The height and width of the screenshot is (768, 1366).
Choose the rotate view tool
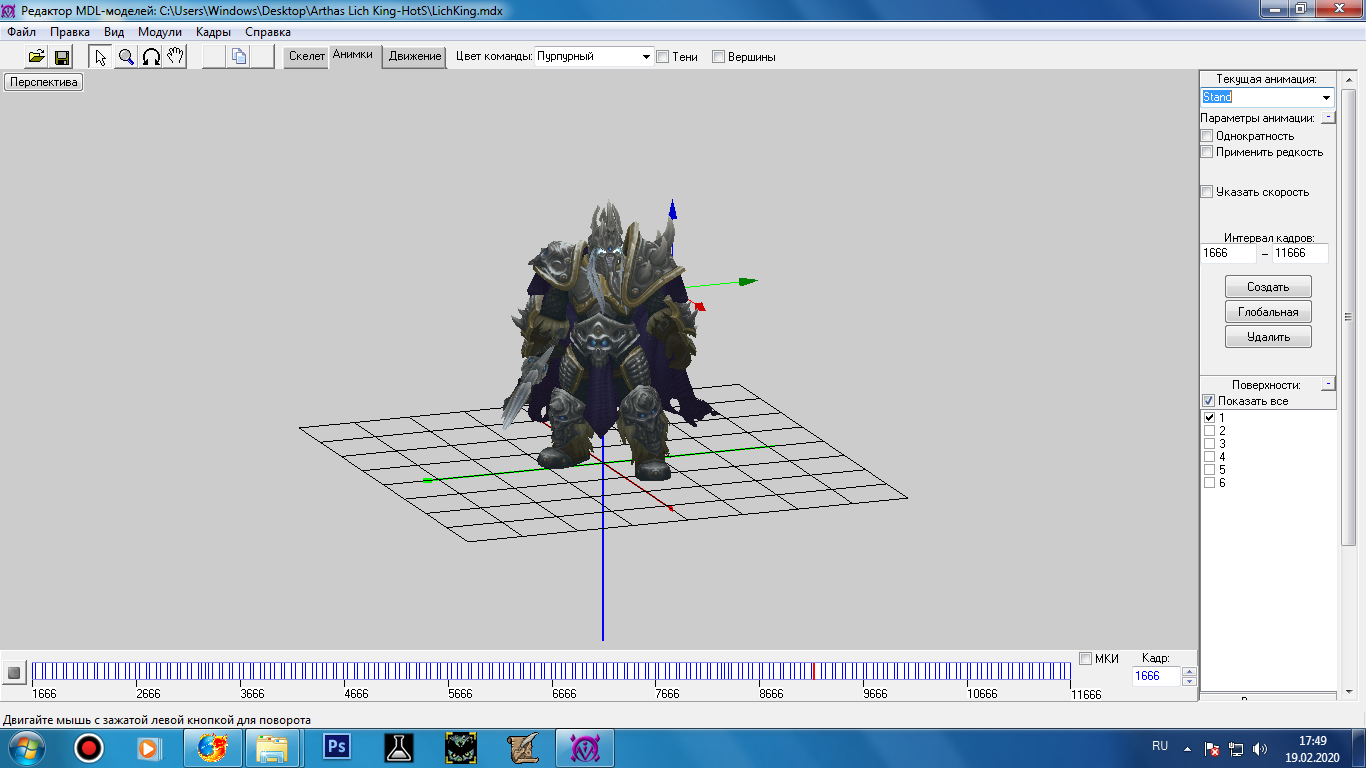click(151, 57)
